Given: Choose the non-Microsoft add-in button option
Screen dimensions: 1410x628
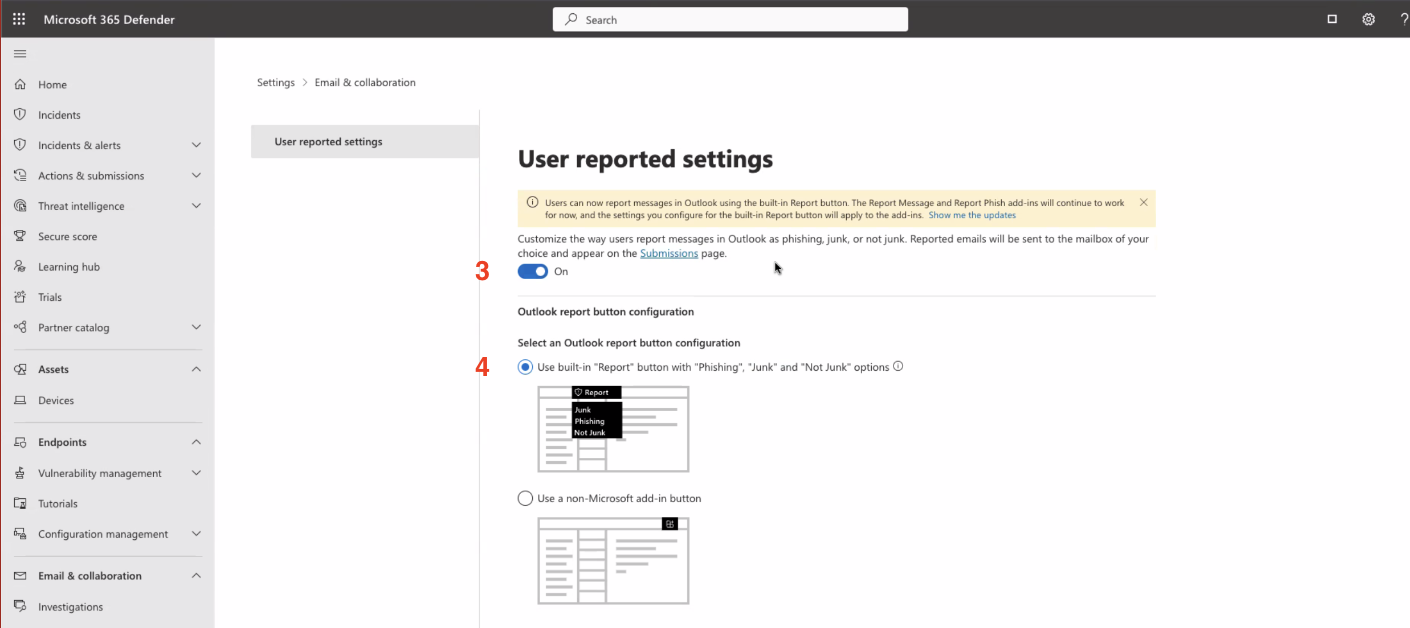Looking at the screenshot, I should coord(525,498).
